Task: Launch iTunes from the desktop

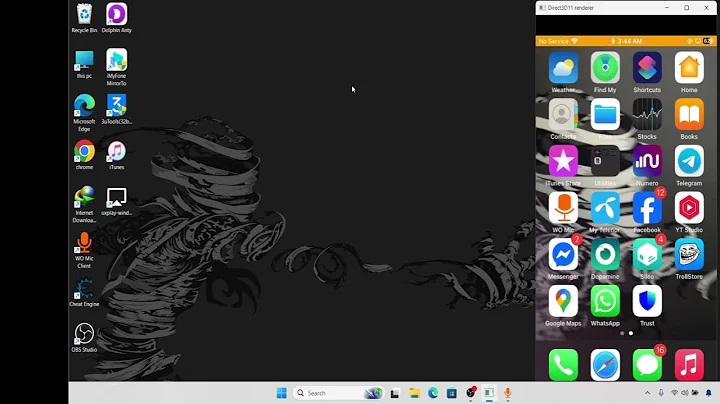Action: click(117, 155)
